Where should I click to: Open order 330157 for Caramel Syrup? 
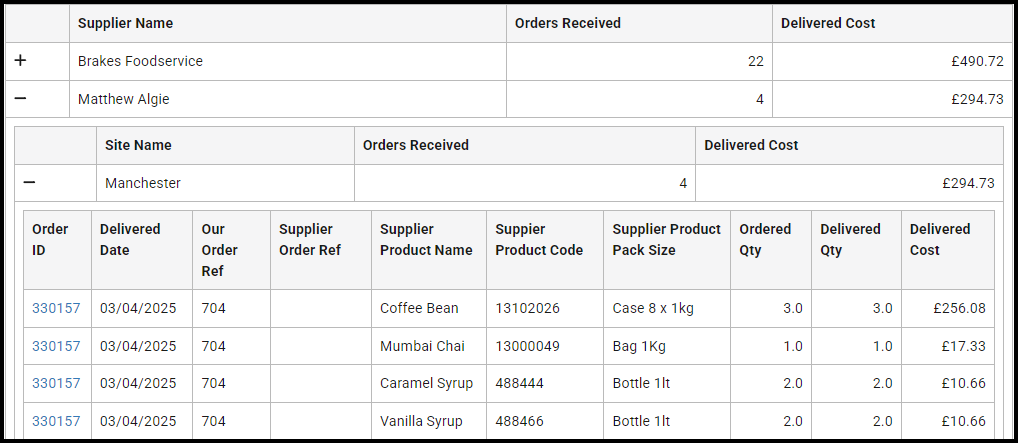coord(56,383)
